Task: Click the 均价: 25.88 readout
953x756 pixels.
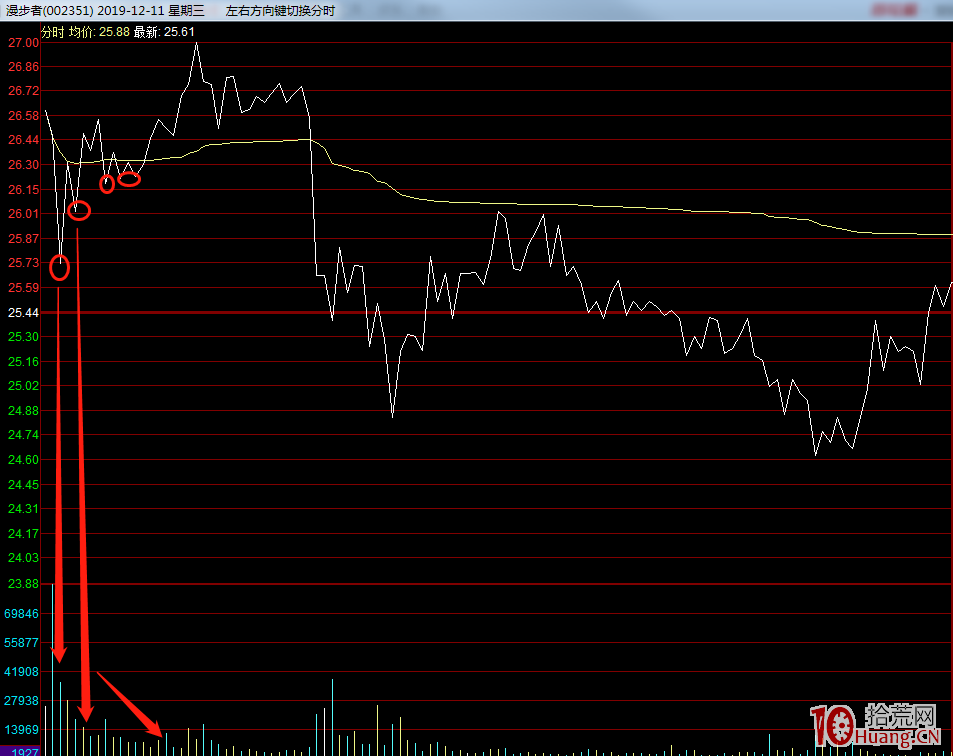Action: pyautogui.click(x=99, y=32)
